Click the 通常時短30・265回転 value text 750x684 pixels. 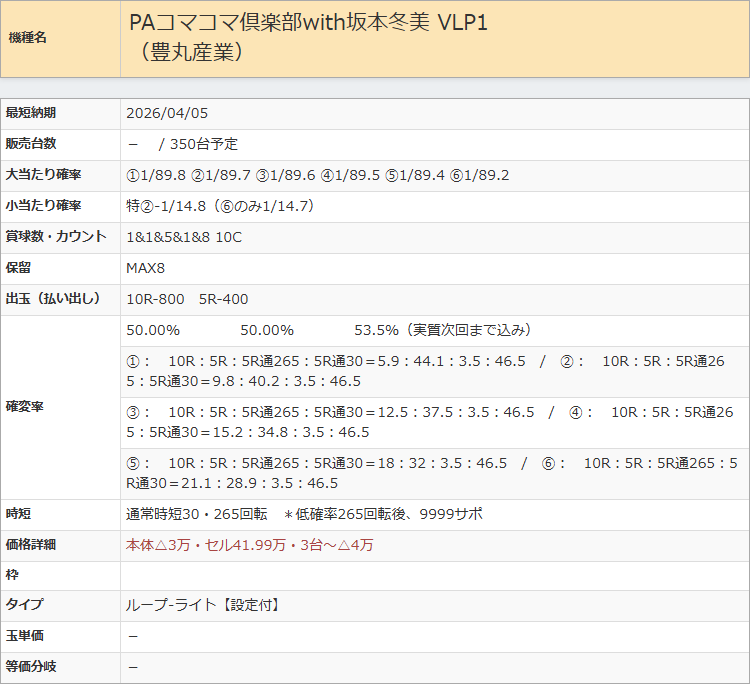click(197, 514)
